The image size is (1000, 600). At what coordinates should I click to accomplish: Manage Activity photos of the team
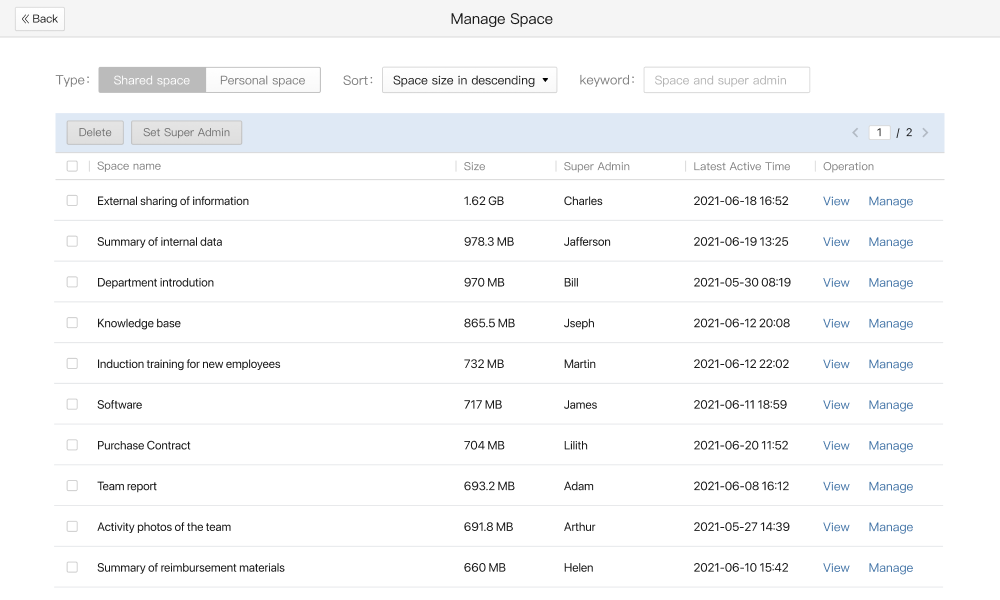(891, 527)
